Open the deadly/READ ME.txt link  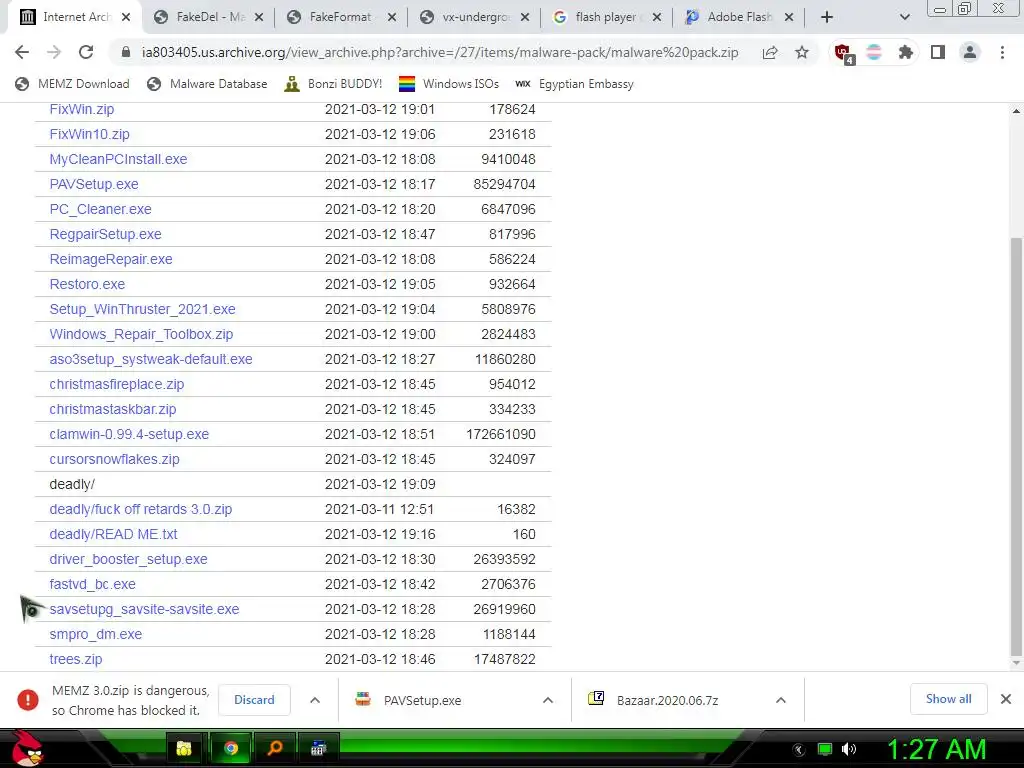click(x=114, y=534)
